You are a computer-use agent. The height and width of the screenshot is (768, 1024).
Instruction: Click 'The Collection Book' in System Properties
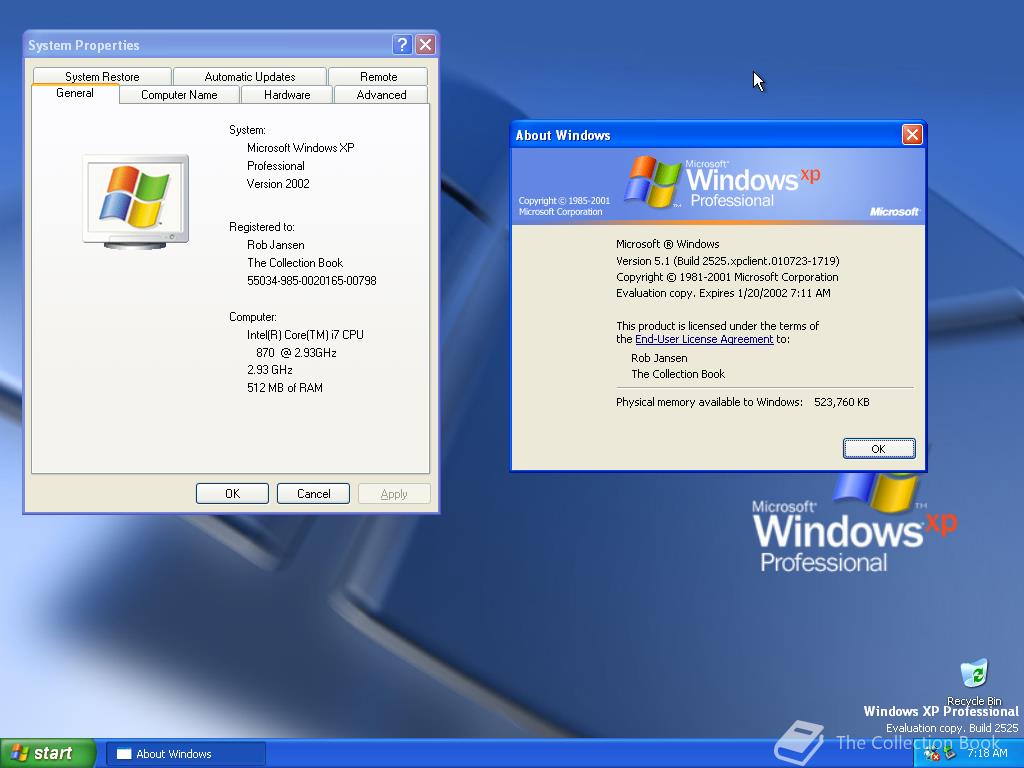(x=295, y=263)
